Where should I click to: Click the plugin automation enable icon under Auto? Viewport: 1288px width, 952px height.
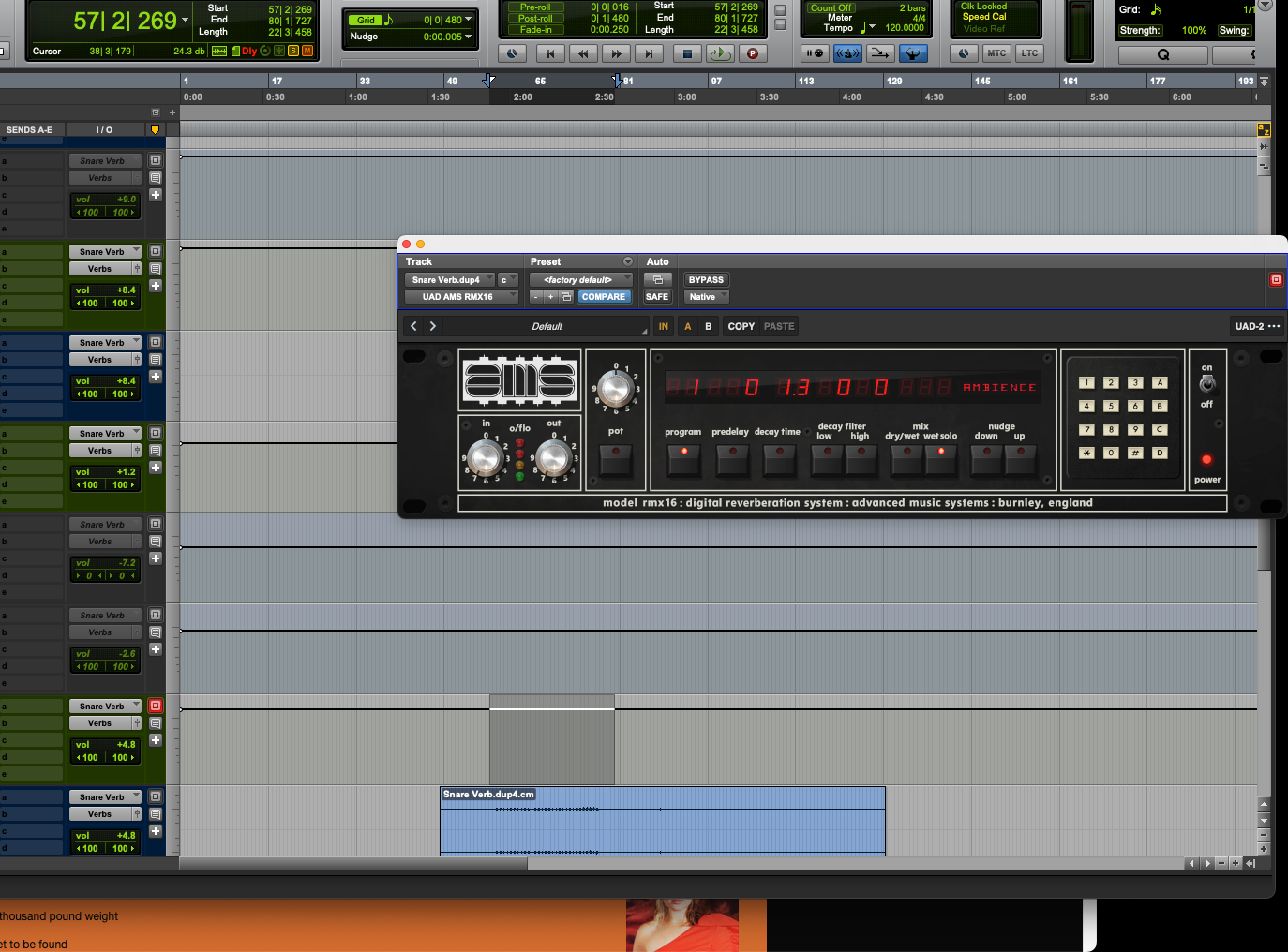click(657, 280)
